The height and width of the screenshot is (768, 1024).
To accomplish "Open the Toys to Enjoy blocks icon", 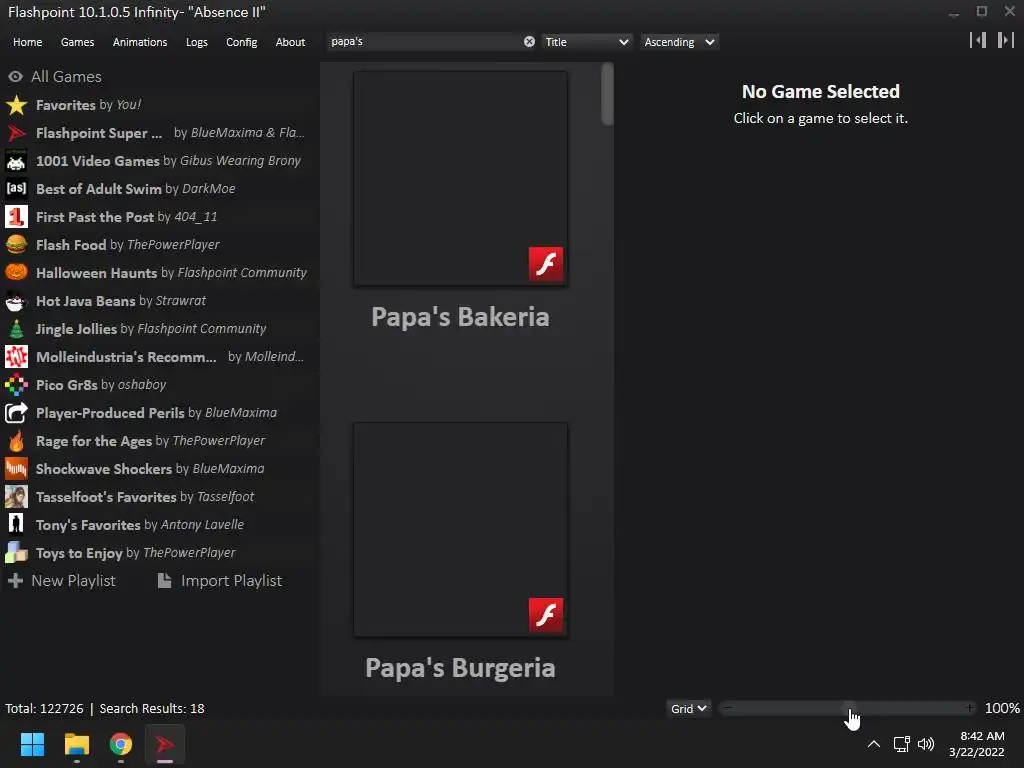I will point(16,553).
